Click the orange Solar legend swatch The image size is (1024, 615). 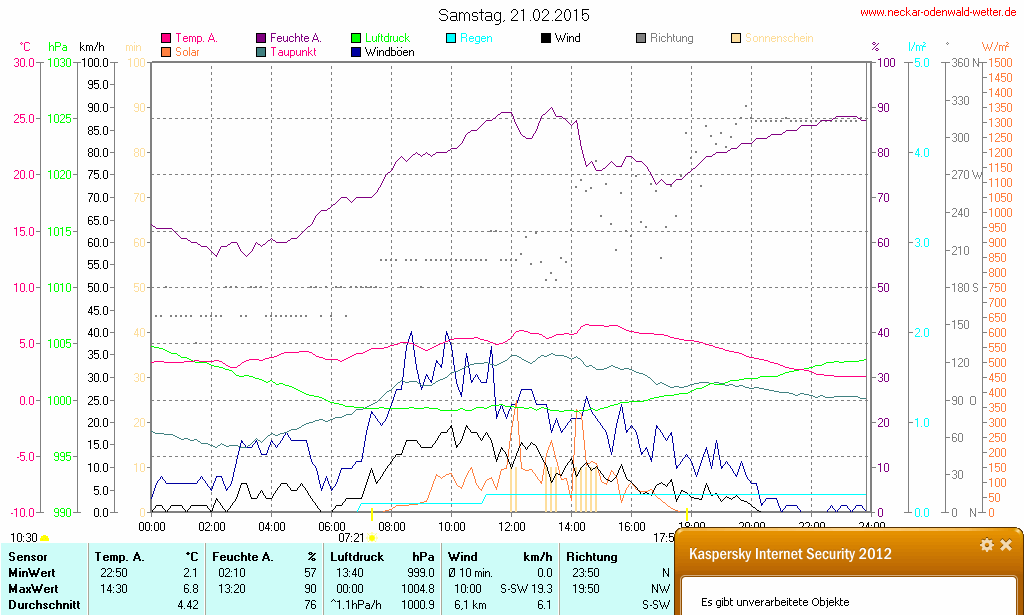pyautogui.click(x=166, y=52)
